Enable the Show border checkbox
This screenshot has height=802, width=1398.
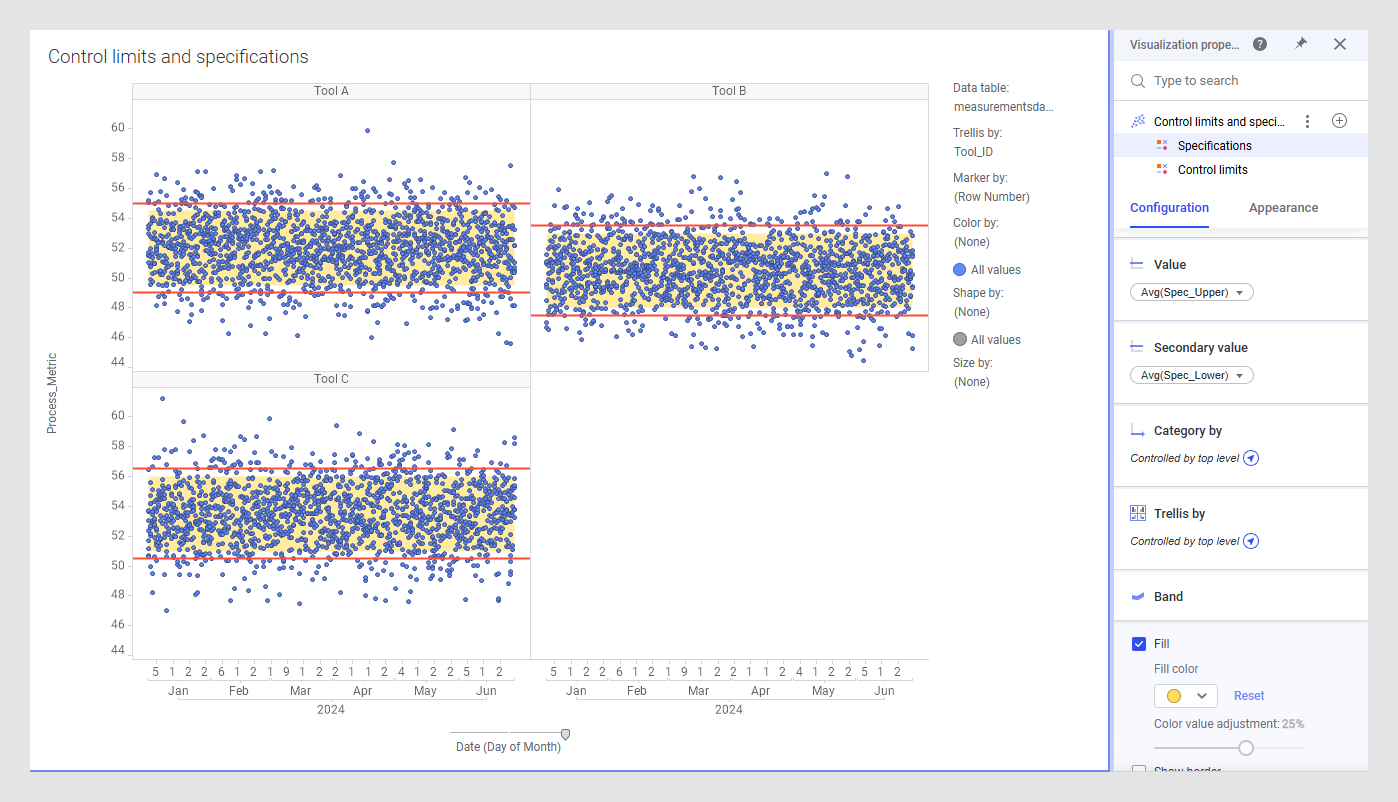1139,770
